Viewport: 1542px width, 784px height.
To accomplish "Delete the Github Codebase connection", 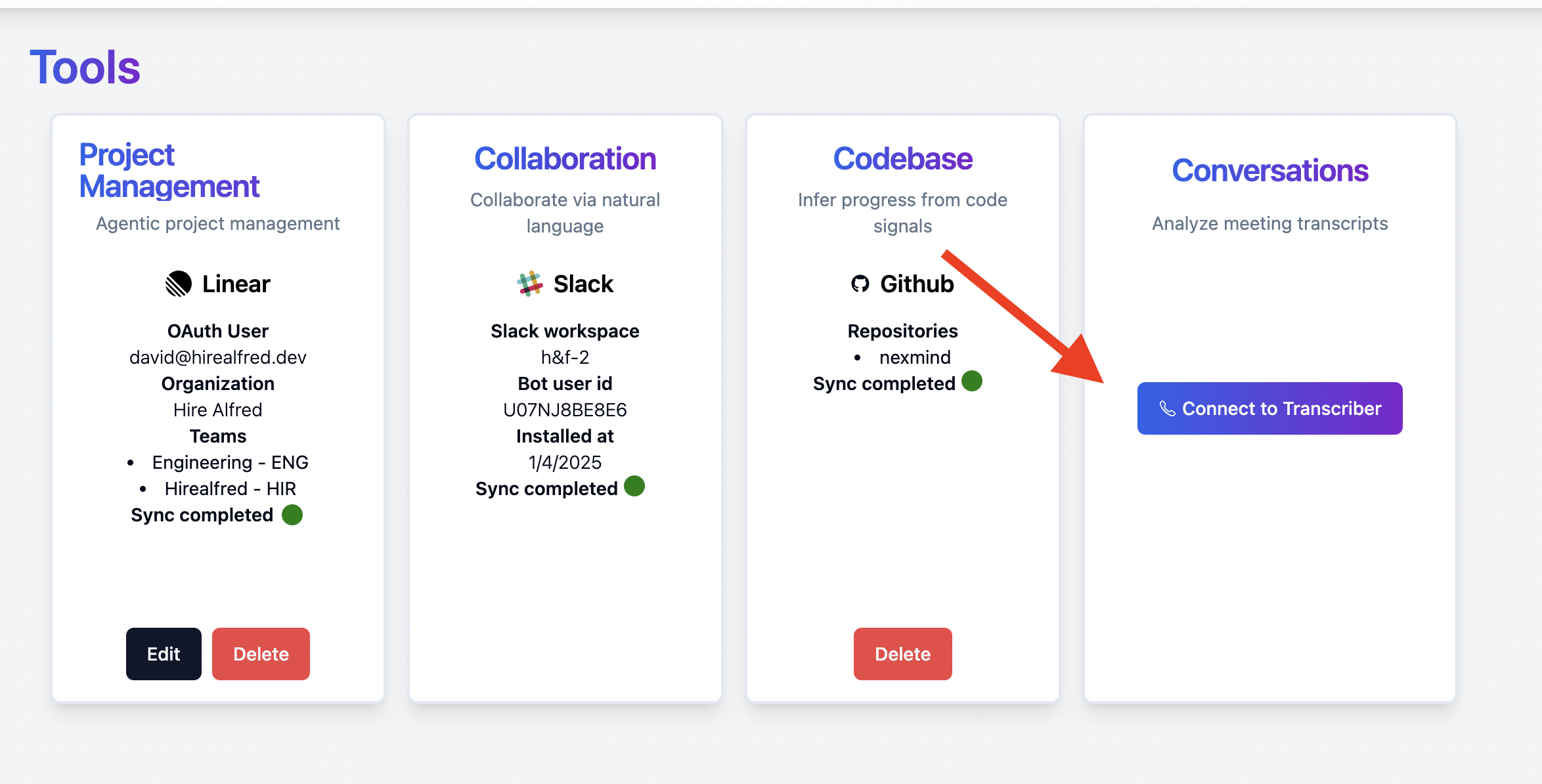I will pos(902,653).
